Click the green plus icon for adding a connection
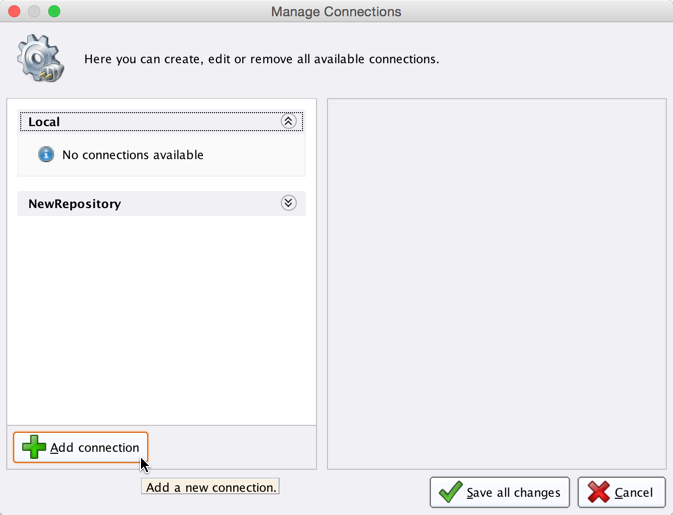 pyautogui.click(x=34, y=447)
